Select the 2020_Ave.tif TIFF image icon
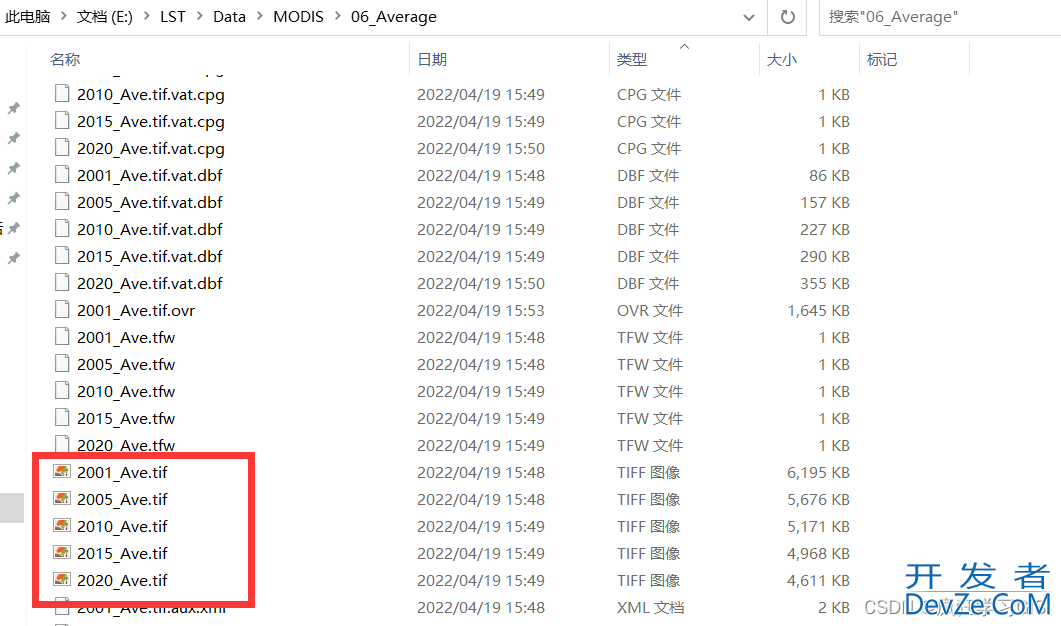This screenshot has width=1061, height=626. 62,580
